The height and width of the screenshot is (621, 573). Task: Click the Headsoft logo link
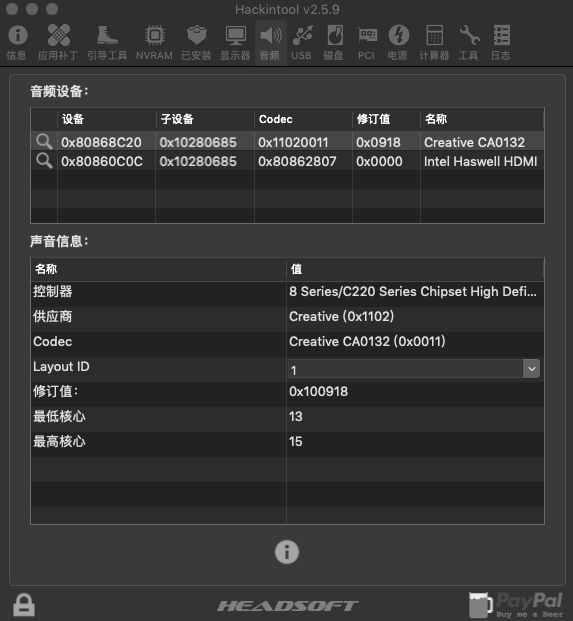coord(287,606)
